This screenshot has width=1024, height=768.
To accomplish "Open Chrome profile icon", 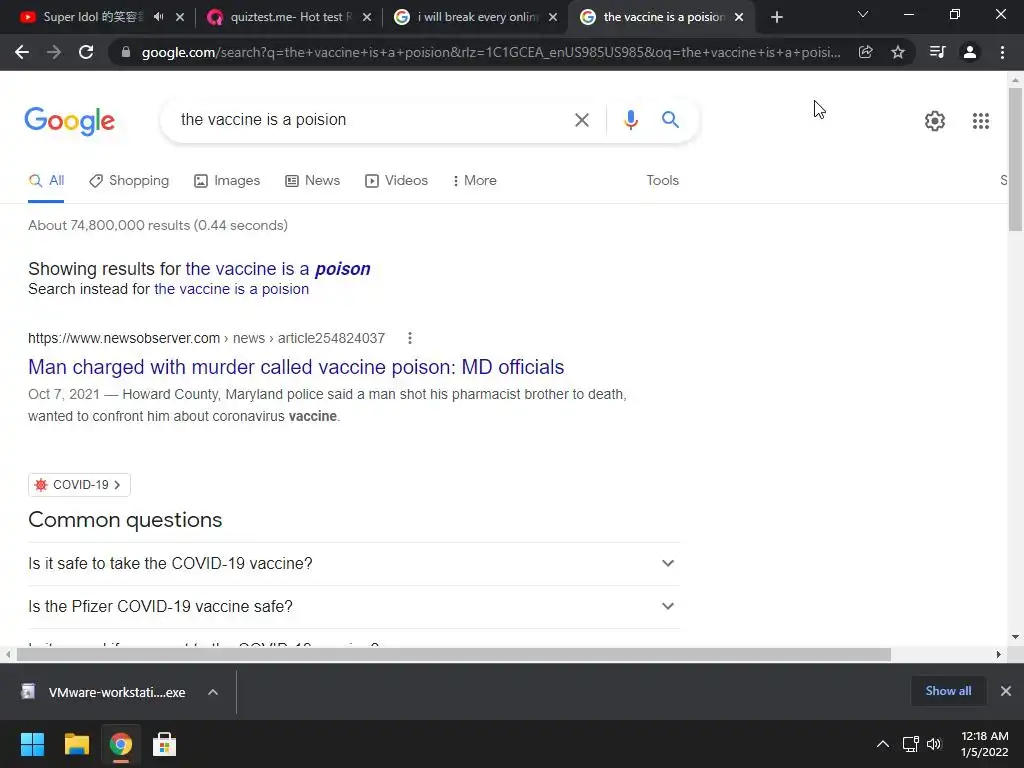I will tap(970, 52).
